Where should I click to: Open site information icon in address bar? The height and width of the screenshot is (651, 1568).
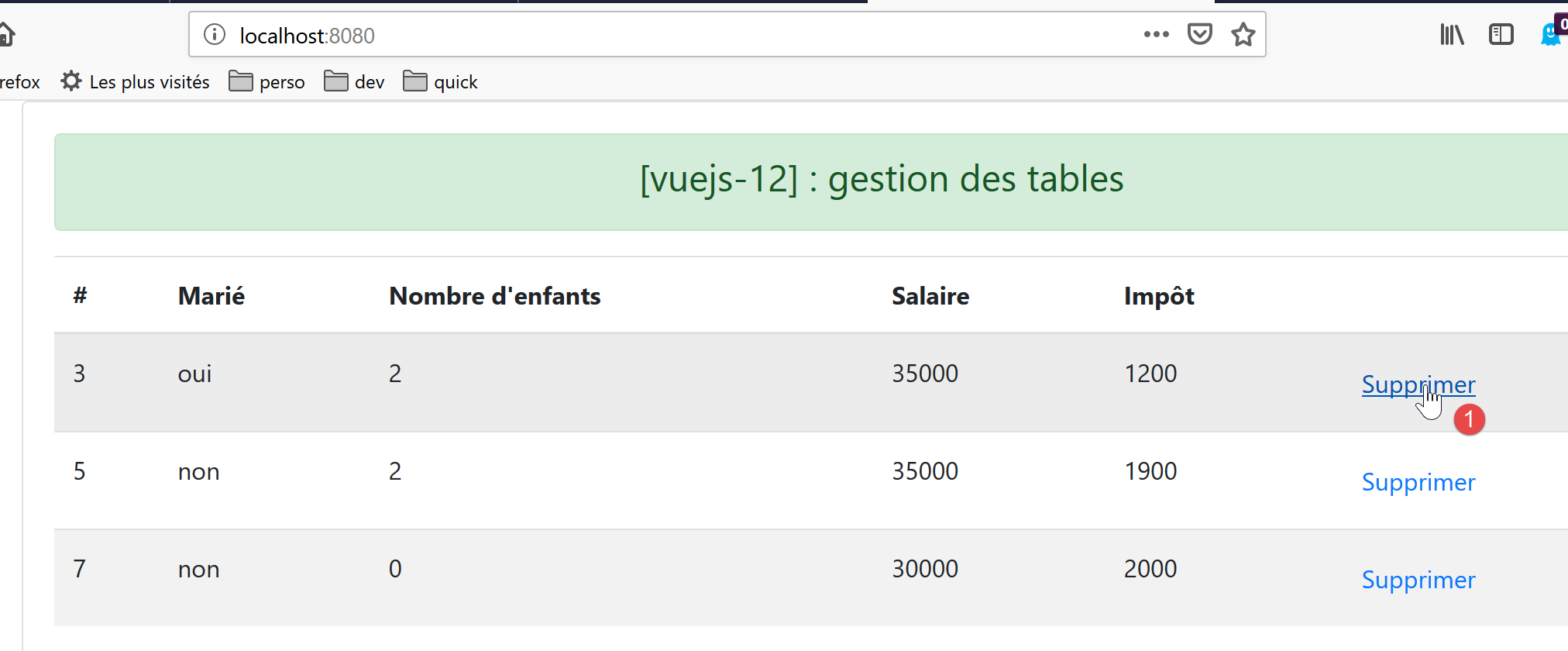tap(215, 35)
